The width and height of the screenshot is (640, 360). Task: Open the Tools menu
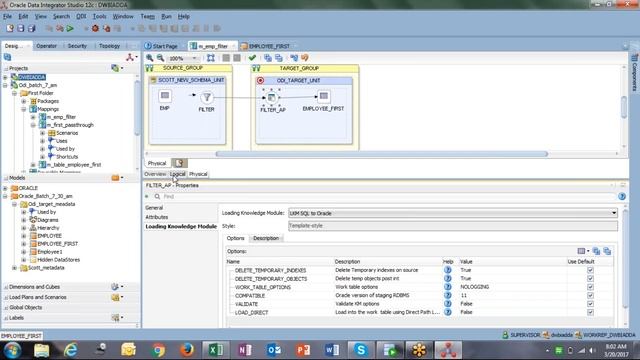(x=99, y=16)
